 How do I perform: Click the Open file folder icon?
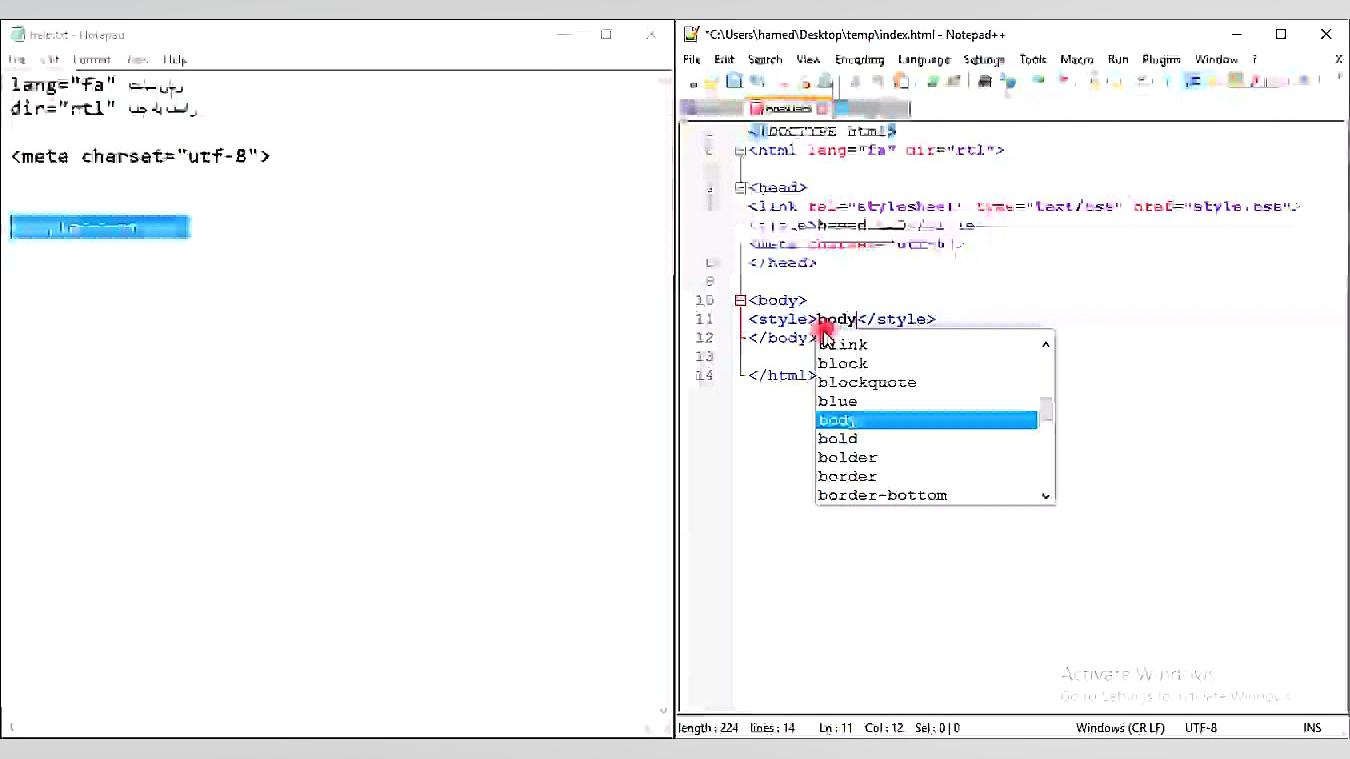tap(712, 82)
